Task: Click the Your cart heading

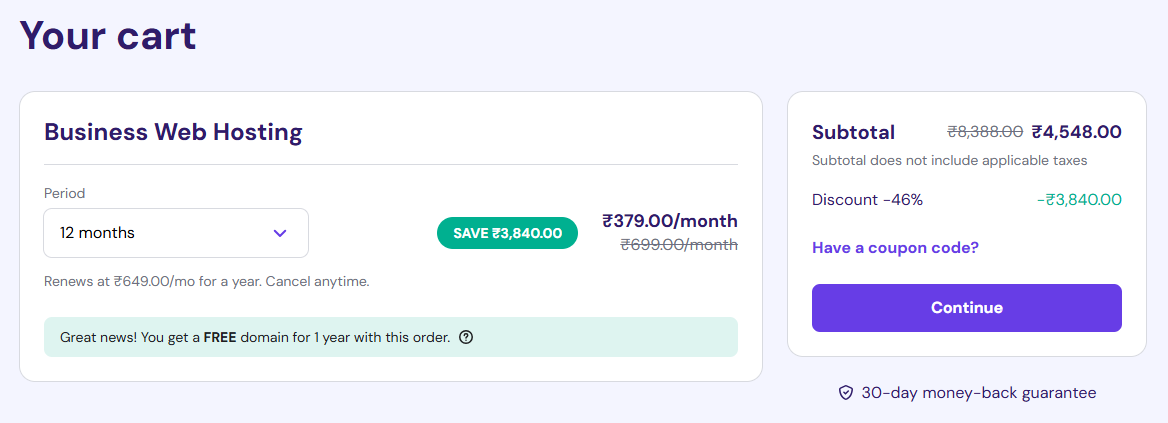Action: (108, 36)
